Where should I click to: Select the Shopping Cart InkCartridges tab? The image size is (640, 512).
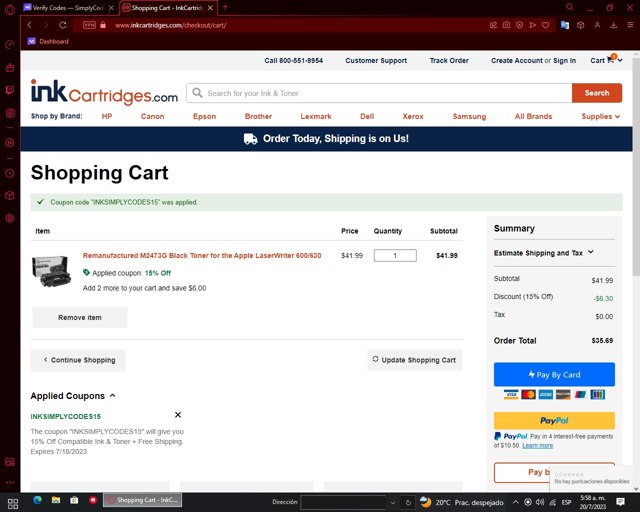(x=168, y=8)
